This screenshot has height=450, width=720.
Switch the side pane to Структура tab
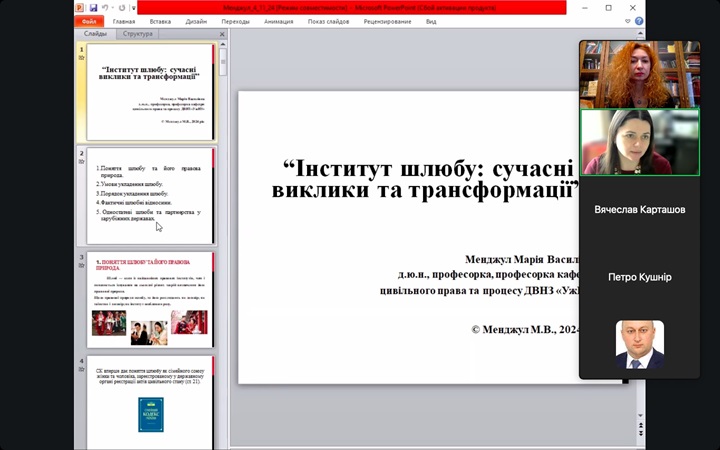point(137,34)
